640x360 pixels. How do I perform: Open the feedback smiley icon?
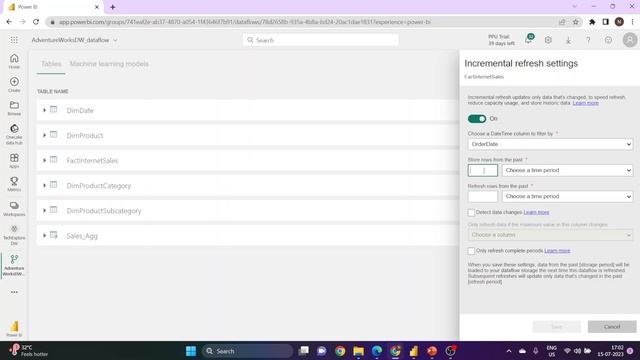(608, 40)
